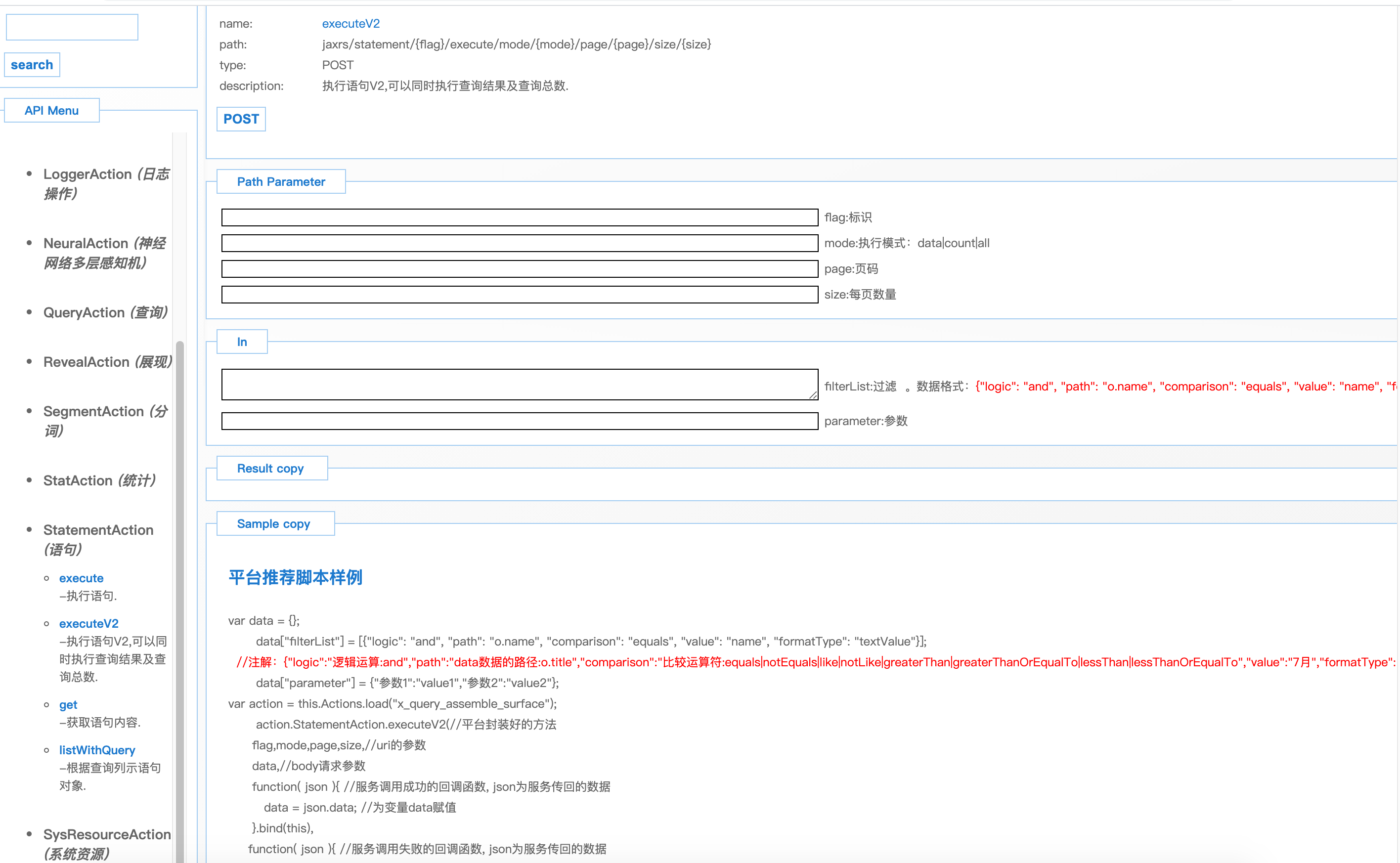
Task: Click the sidebar vertical scrollbar
Action: click(180, 601)
